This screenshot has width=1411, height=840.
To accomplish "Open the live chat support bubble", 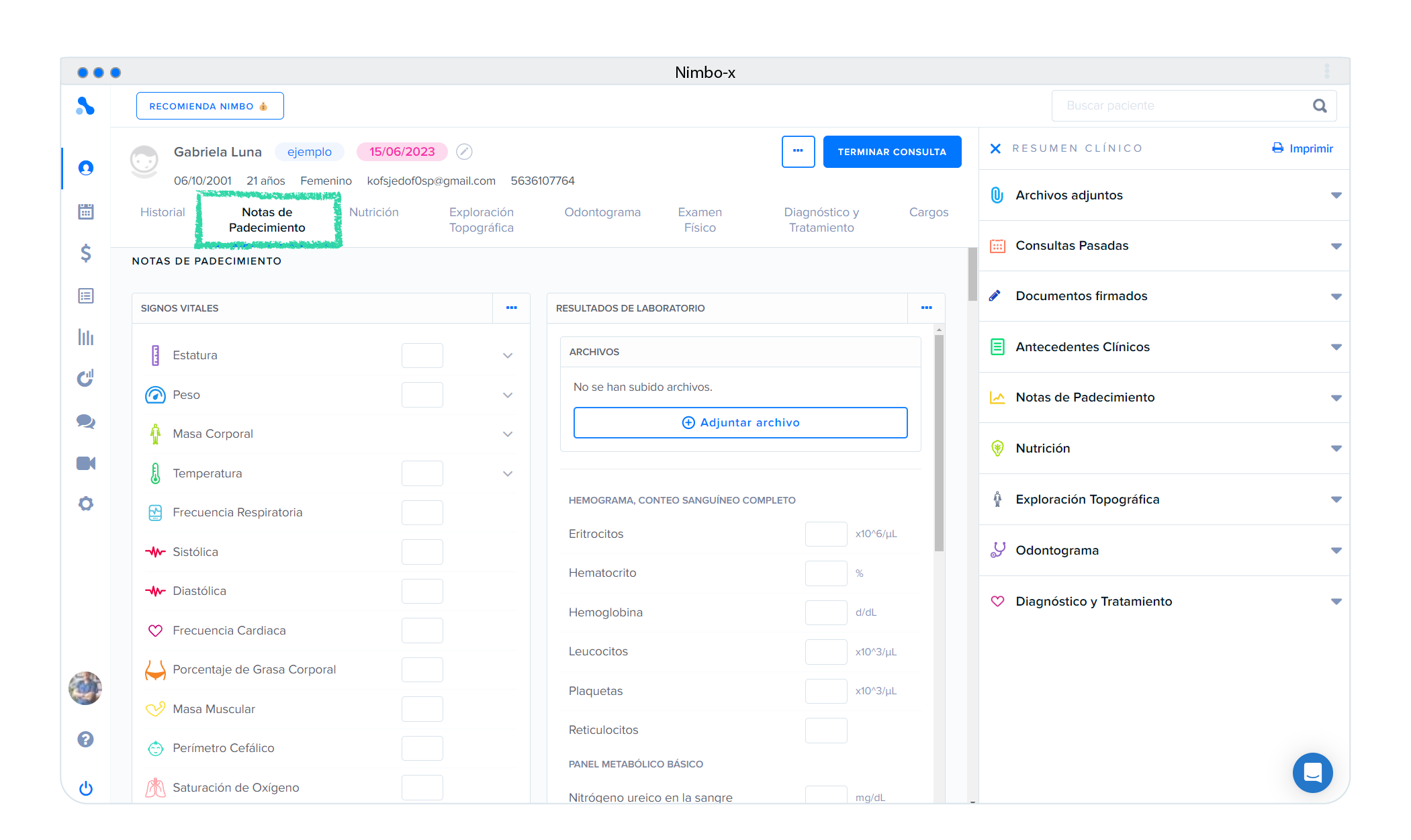I will pos(1312,773).
